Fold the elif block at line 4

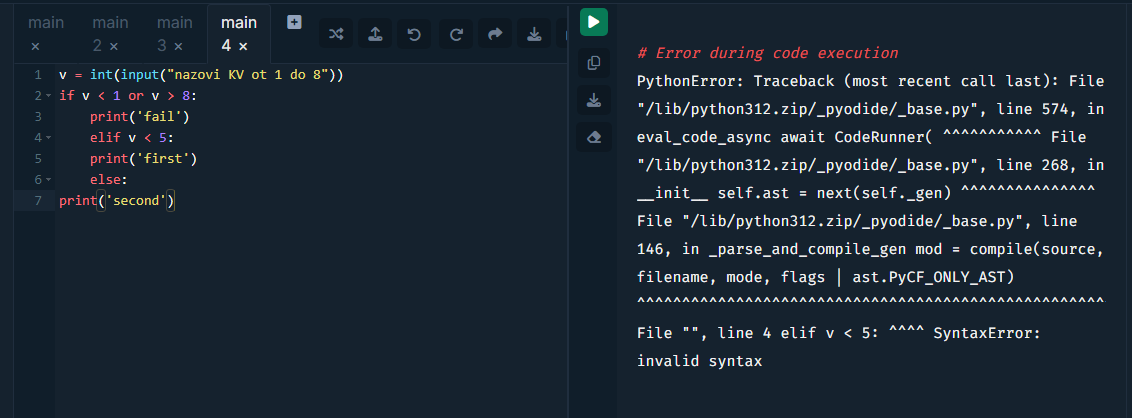click(x=49, y=138)
